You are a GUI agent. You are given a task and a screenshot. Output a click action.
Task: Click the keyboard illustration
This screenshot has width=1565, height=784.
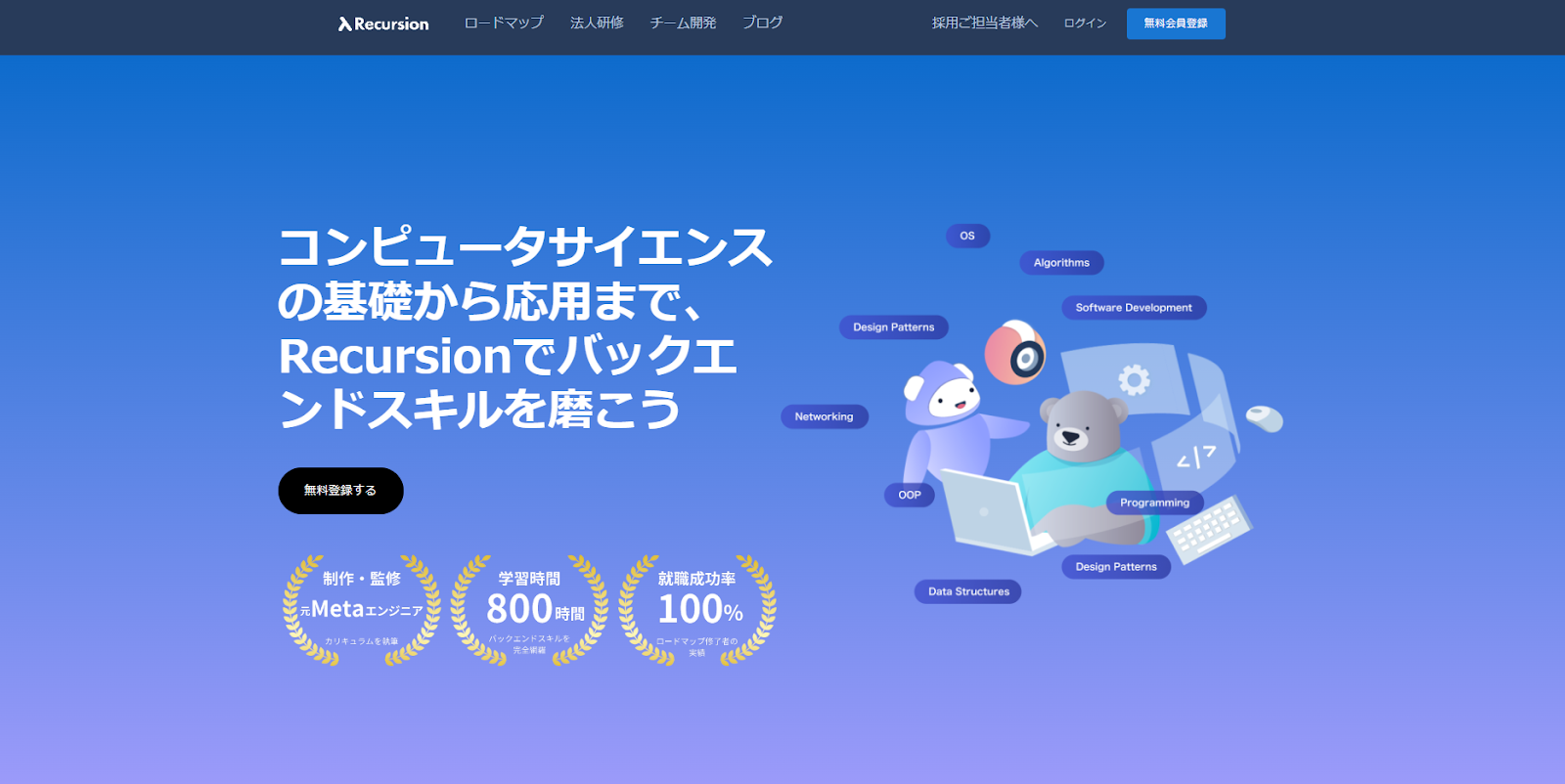click(1209, 529)
